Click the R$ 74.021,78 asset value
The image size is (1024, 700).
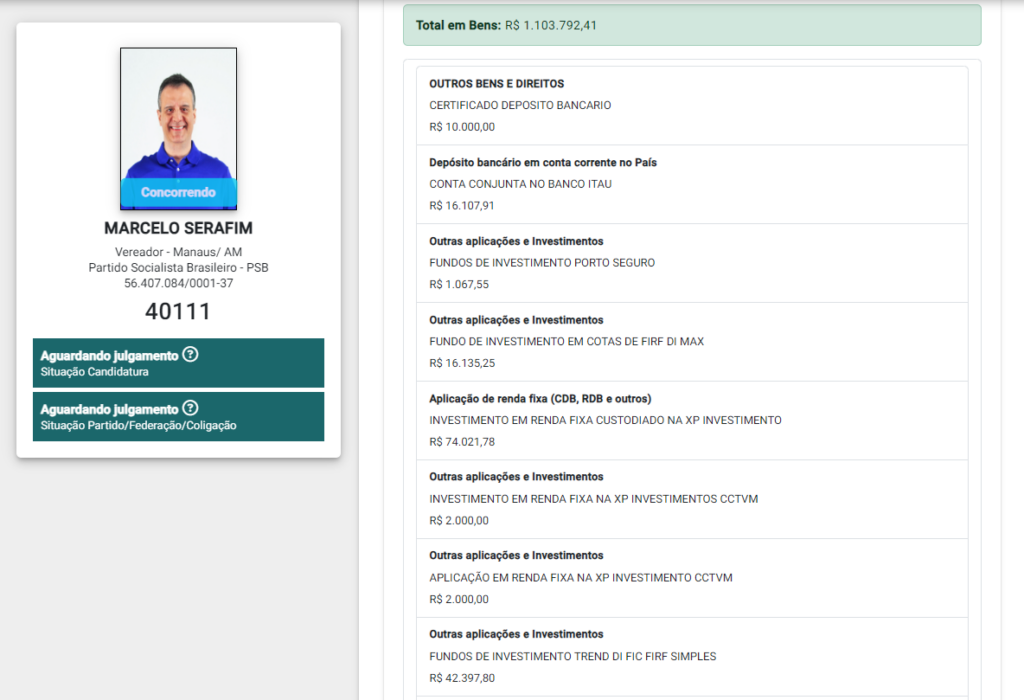point(462,442)
